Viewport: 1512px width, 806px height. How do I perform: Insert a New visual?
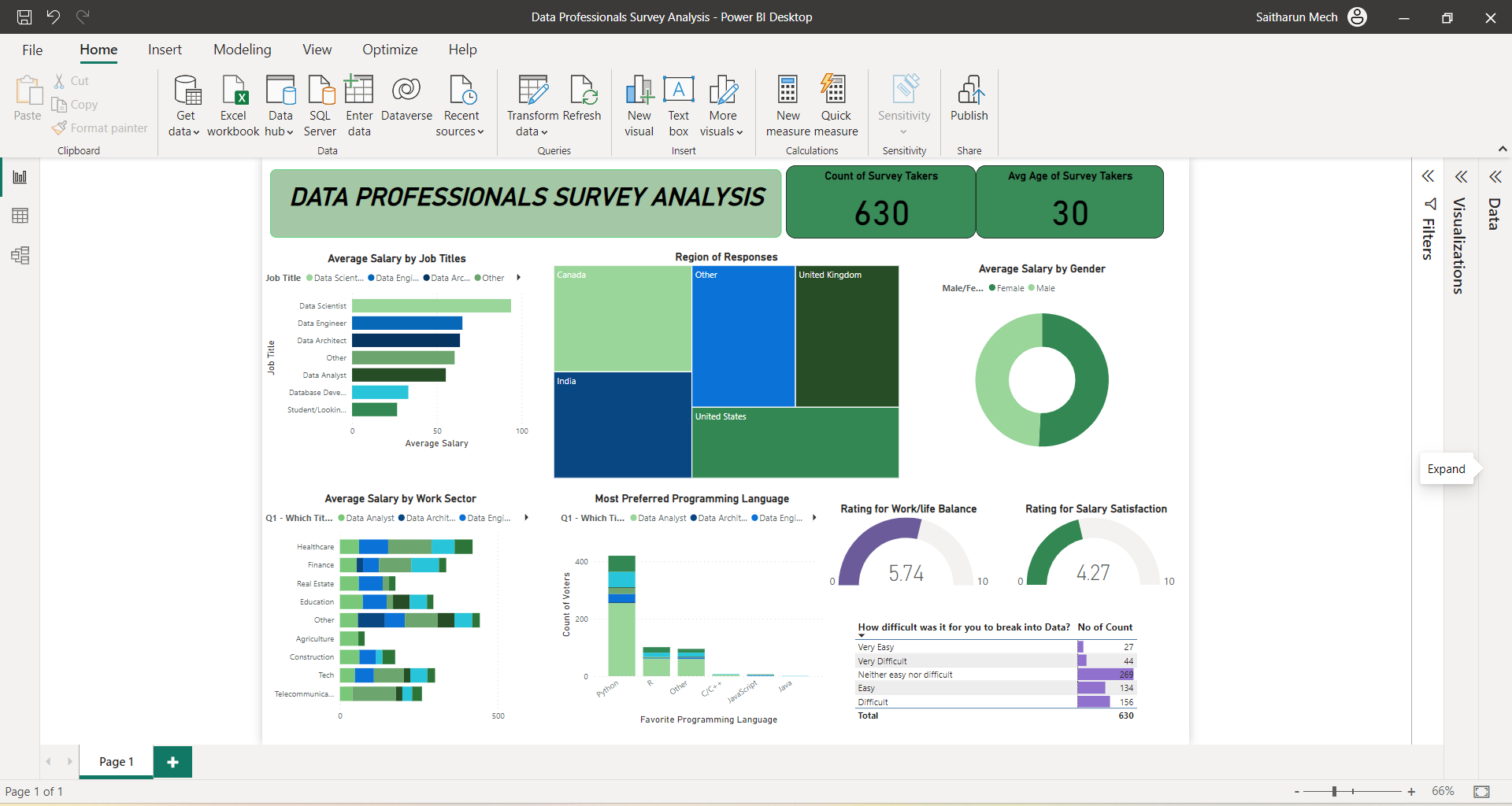click(x=639, y=106)
